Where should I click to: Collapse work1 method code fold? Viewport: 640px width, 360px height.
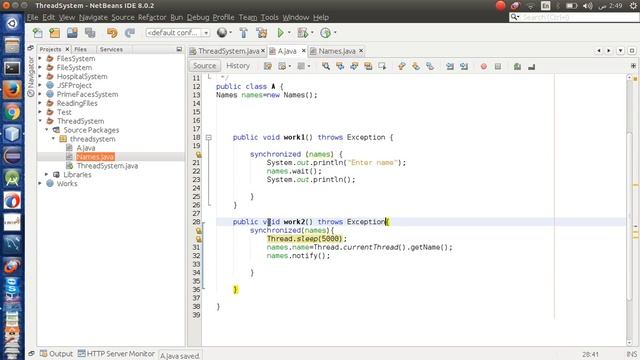click(x=209, y=138)
